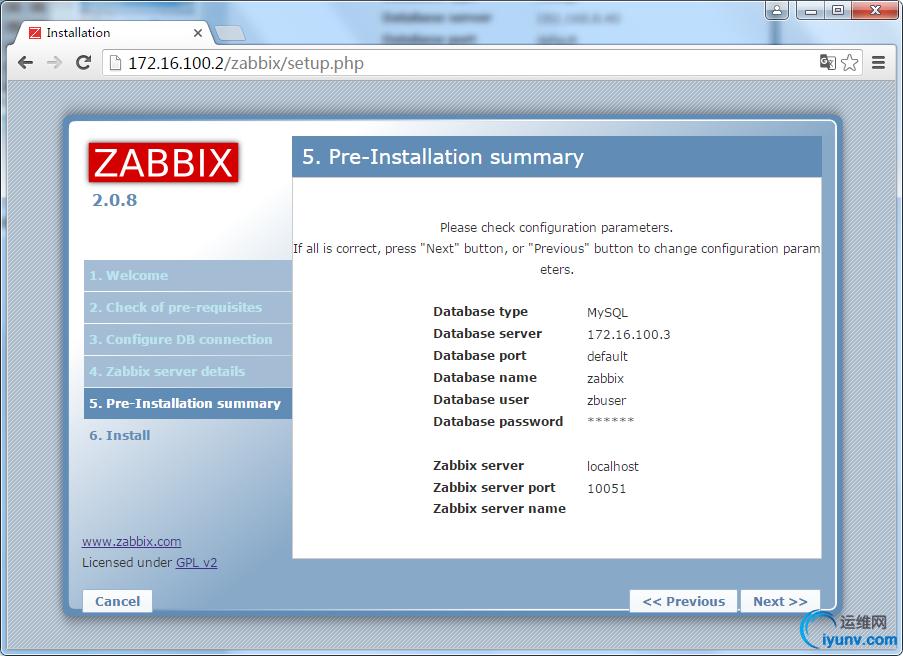This screenshot has height=656, width=903.
Task: Click the Next >> button
Action: (780, 601)
